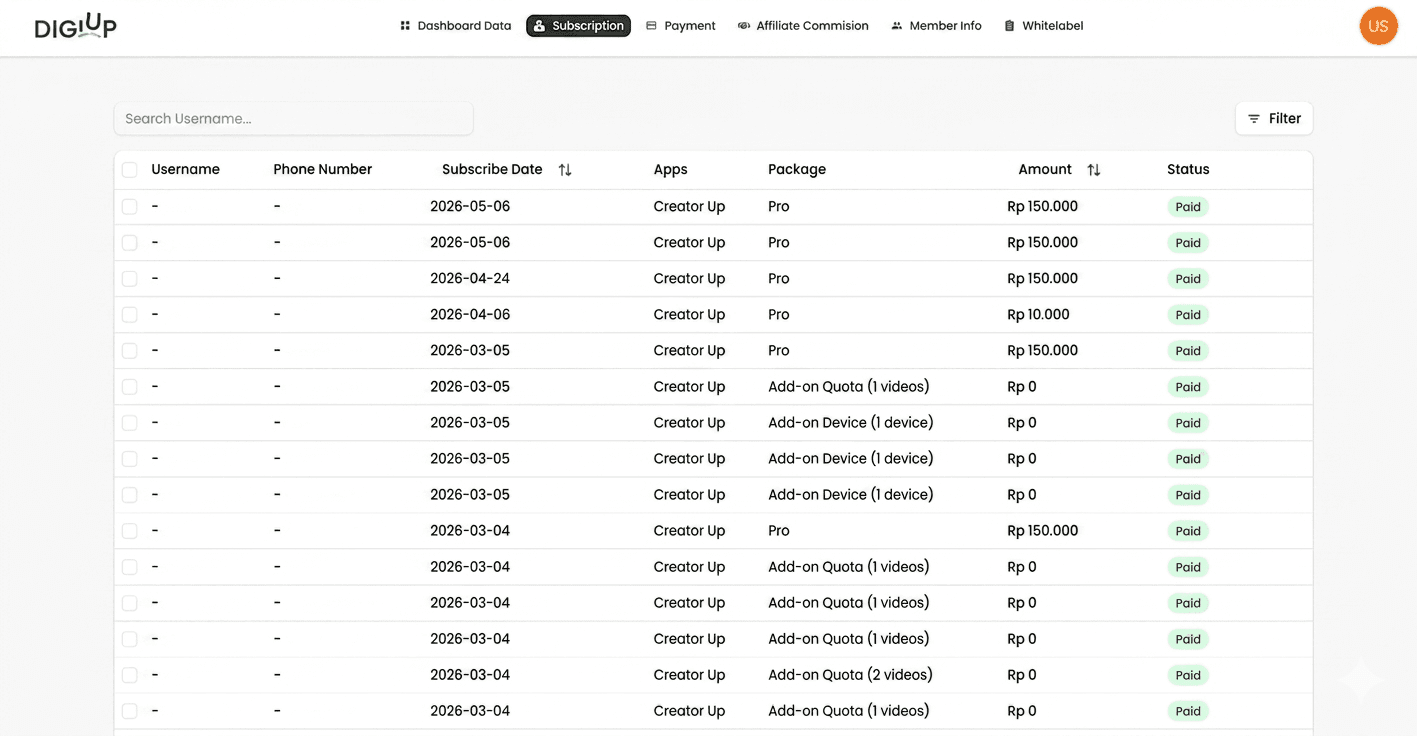Click Paid badge in Add-on Quota (2 videos) row
1417x736 pixels.
point(1188,675)
